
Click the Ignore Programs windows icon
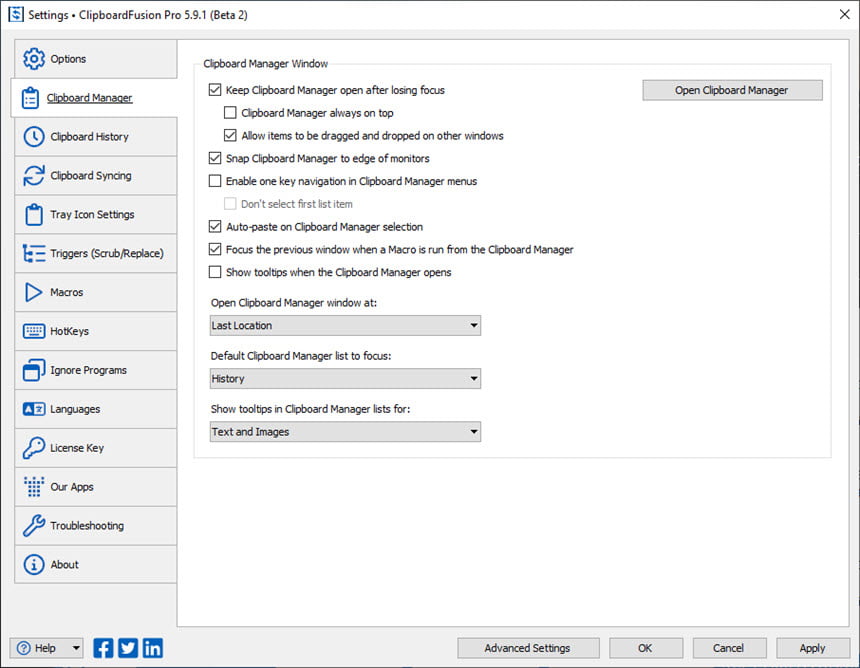(33, 370)
